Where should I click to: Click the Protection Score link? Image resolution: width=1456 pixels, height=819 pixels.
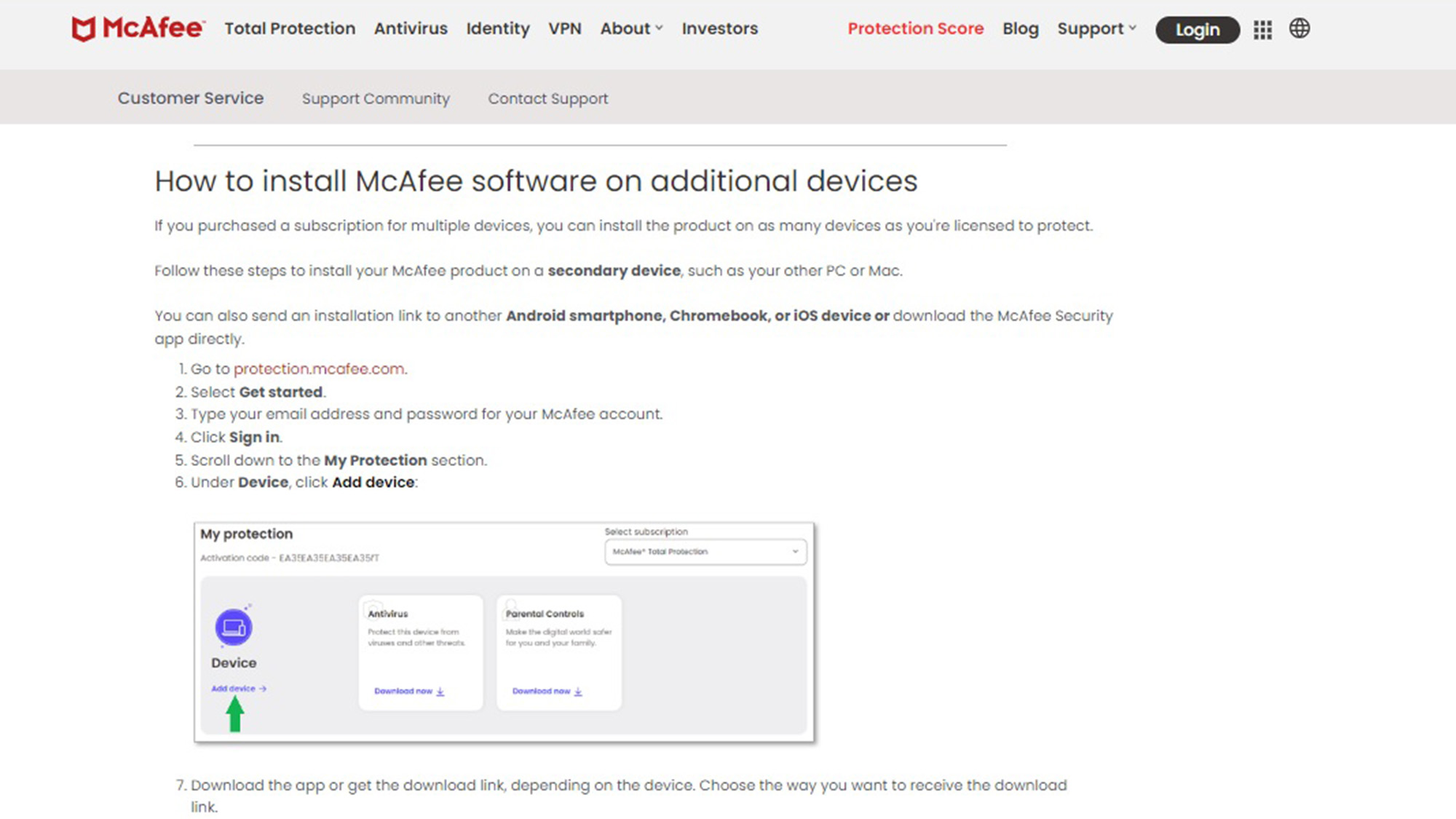[x=915, y=28]
